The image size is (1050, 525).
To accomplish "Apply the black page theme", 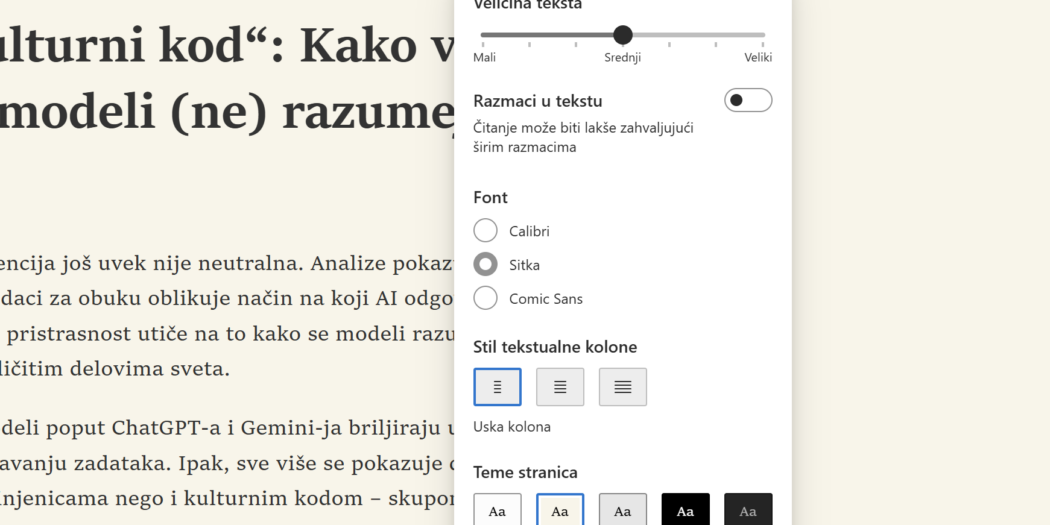I will click(x=685, y=510).
